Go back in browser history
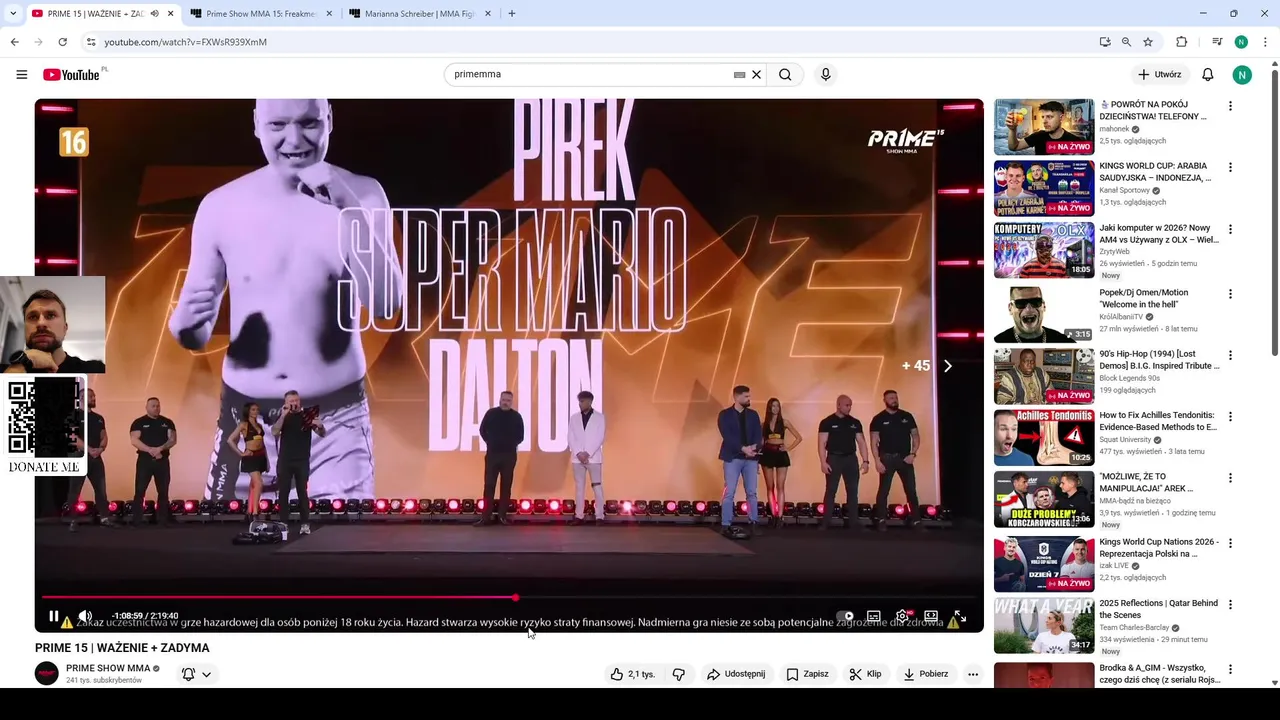 14,42
